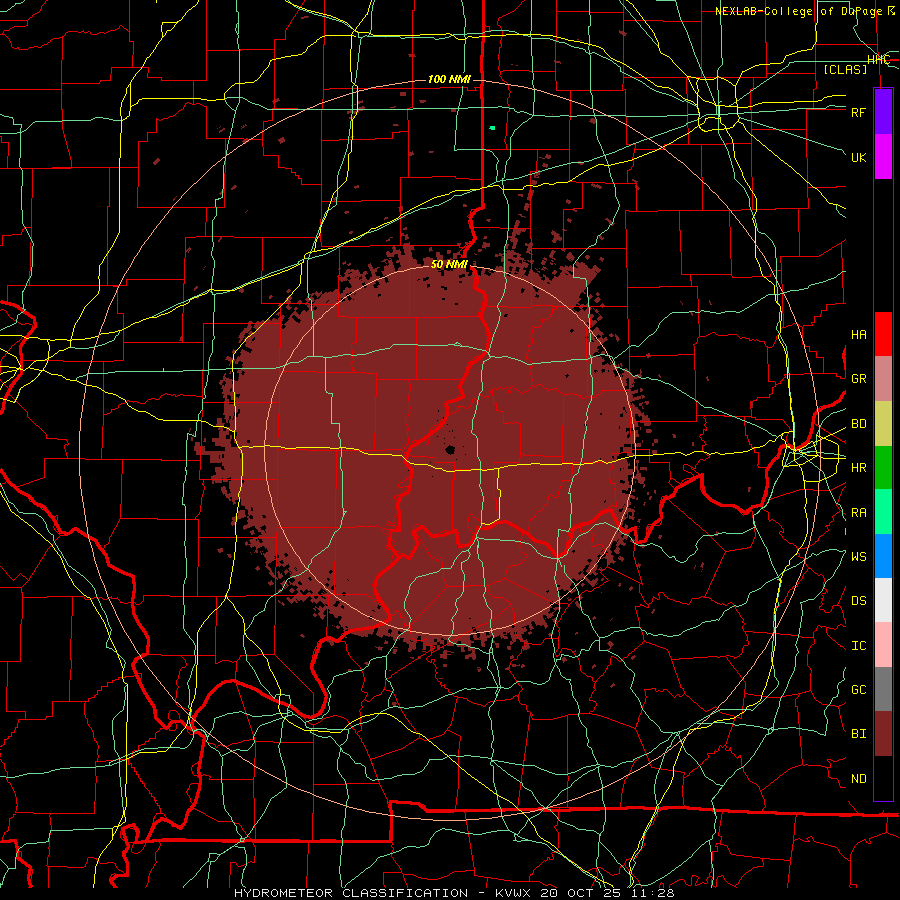Click the small green RA echo pixel
The height and width of the screenshot is (900, 900).
click(x=492, y=128)
